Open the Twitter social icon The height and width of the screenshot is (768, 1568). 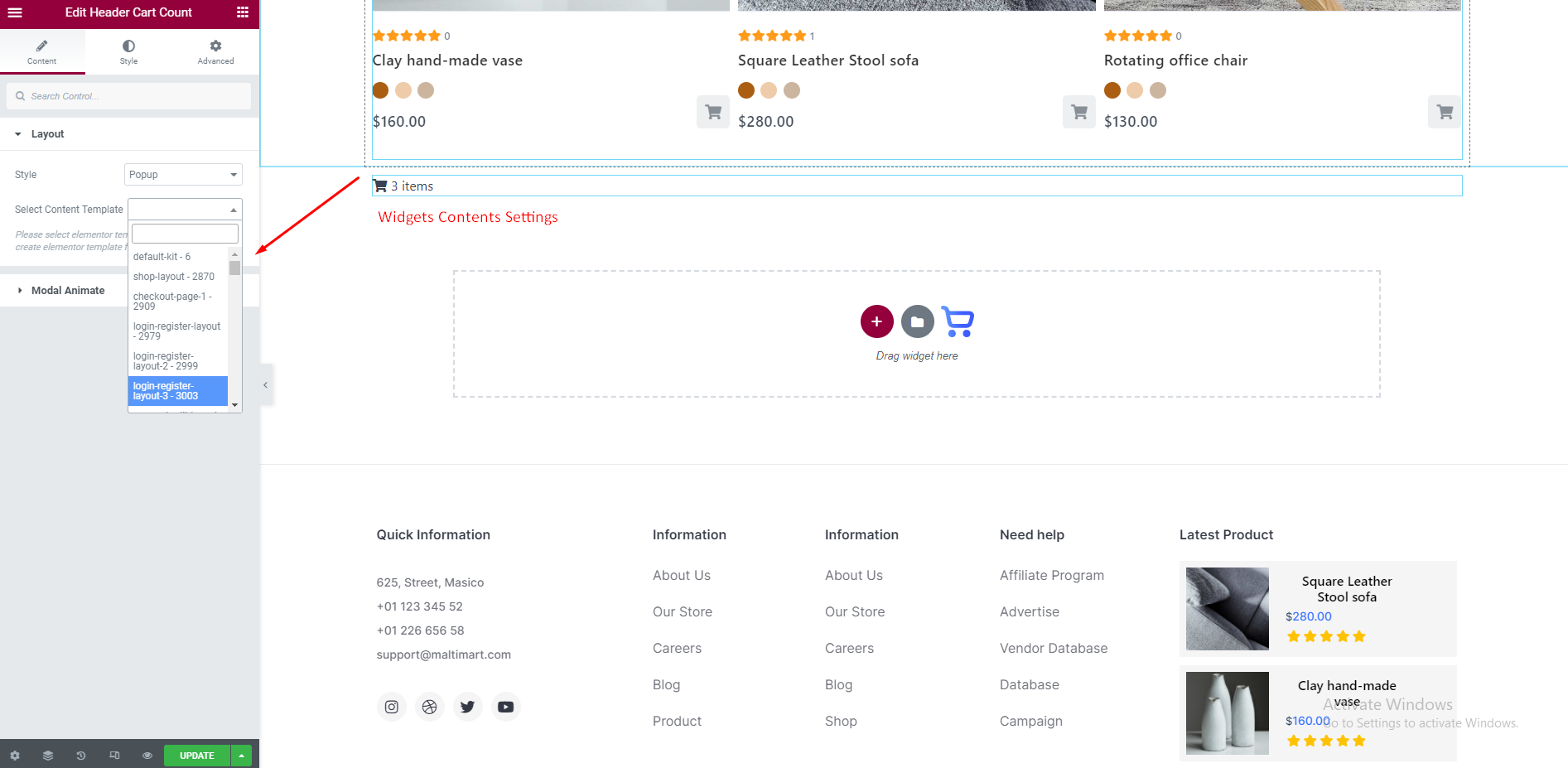[x=467, y=707]
